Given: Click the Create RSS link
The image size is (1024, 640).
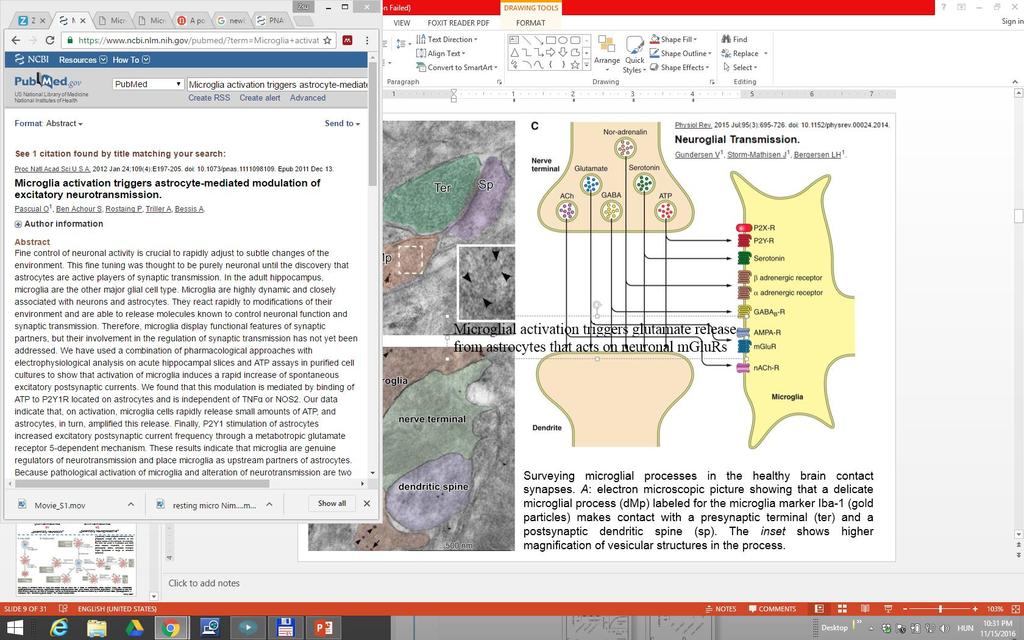Looking at the screenshot, I should 209,98.
